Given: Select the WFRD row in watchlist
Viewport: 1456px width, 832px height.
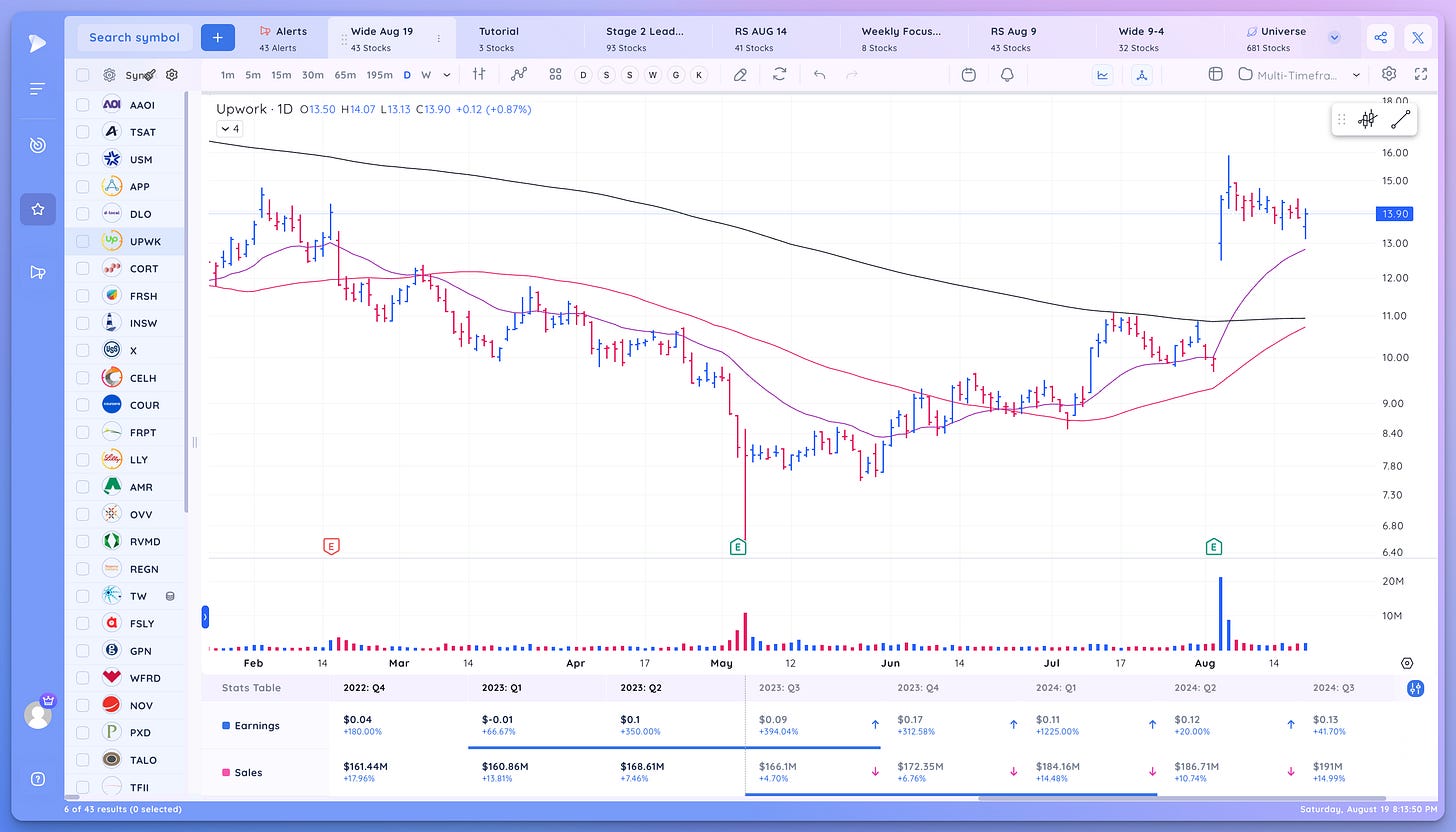Looking at the screenshot, I should point(125,678).
